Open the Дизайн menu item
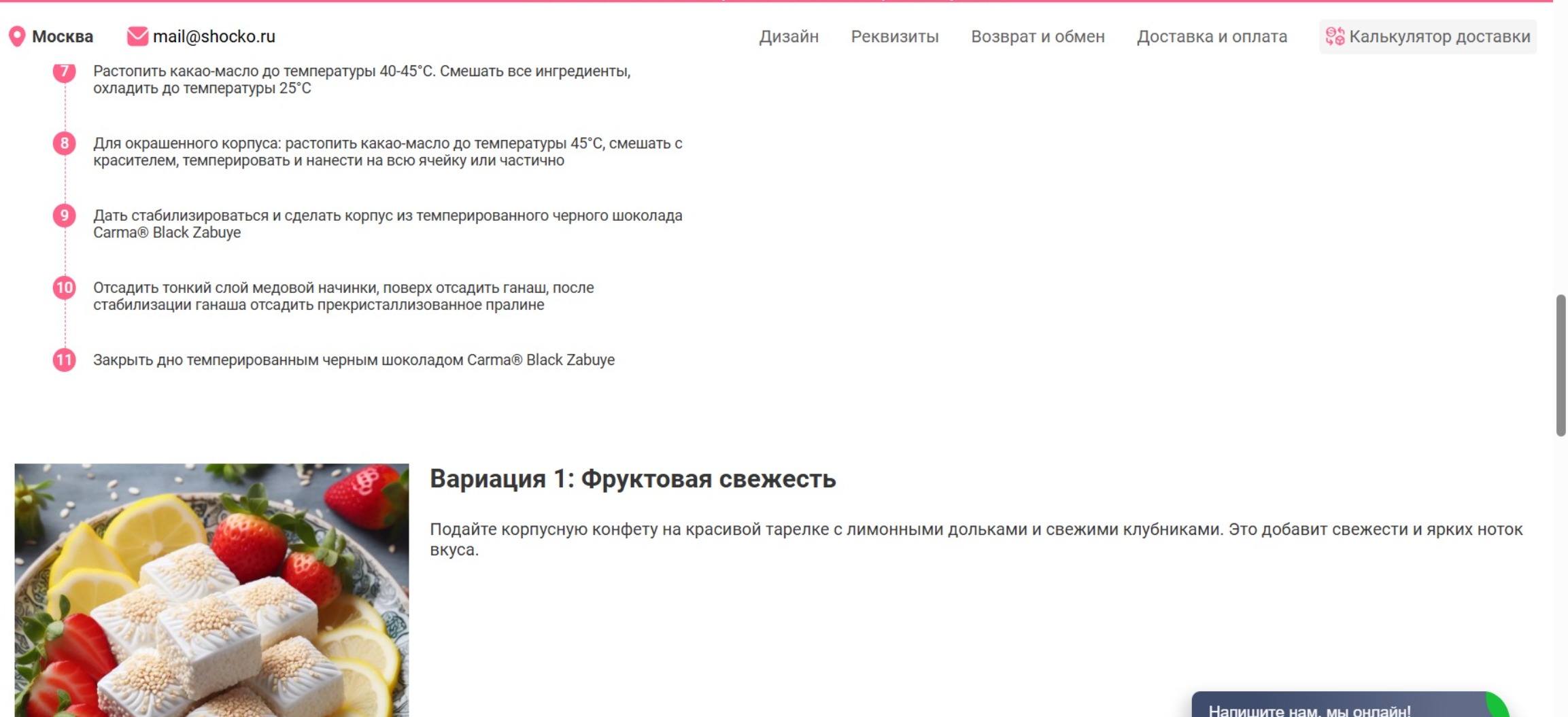The height and width of the screenshot is (717, 1568). (789, 36)
